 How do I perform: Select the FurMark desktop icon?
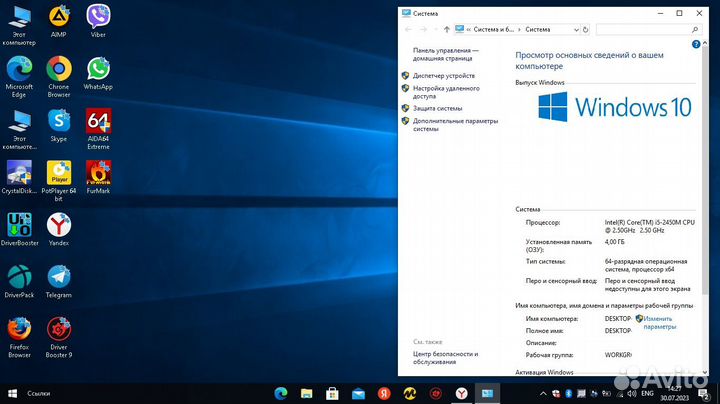tap(98, 177)
